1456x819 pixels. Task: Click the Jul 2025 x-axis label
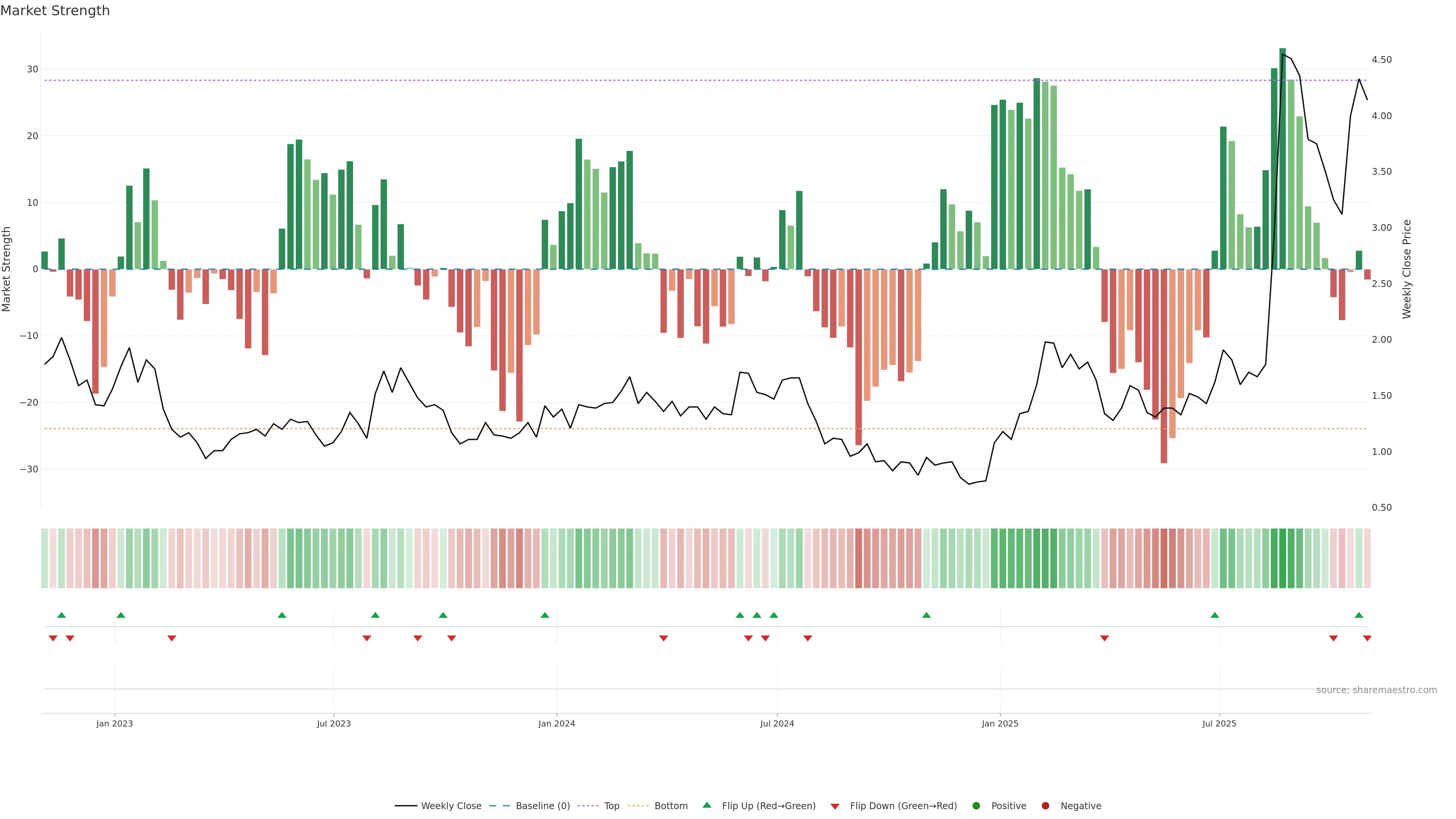1219,723
